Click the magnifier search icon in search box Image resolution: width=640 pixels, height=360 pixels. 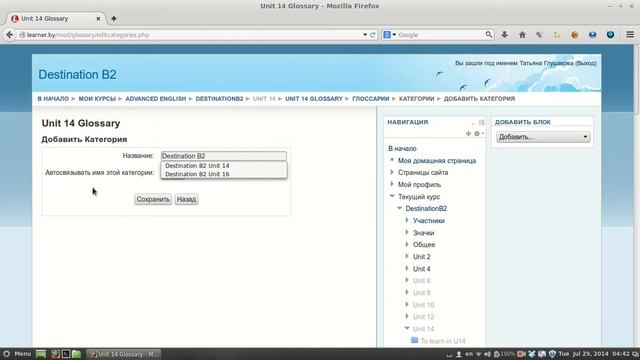tap(489, 35)
